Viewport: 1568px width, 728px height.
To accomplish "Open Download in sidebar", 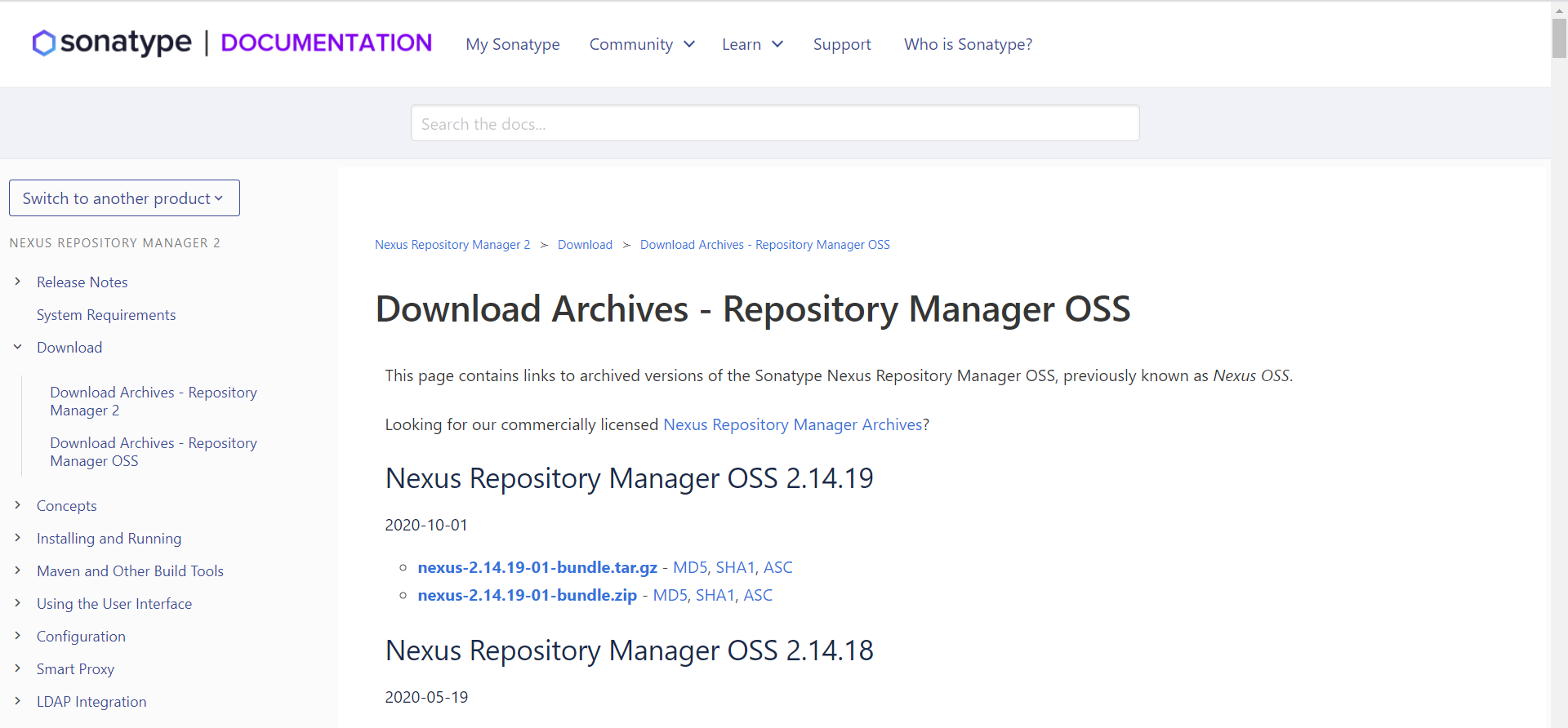I will click(69, 348).
